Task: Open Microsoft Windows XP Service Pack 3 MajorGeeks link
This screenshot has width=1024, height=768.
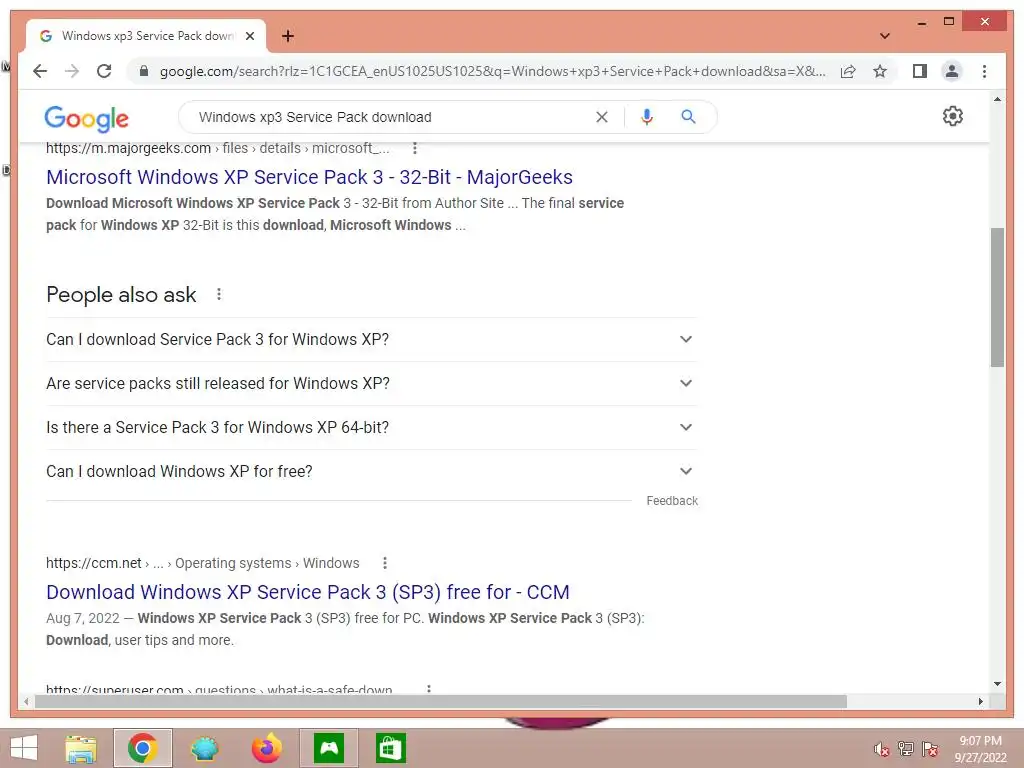Action: point(309,177)
